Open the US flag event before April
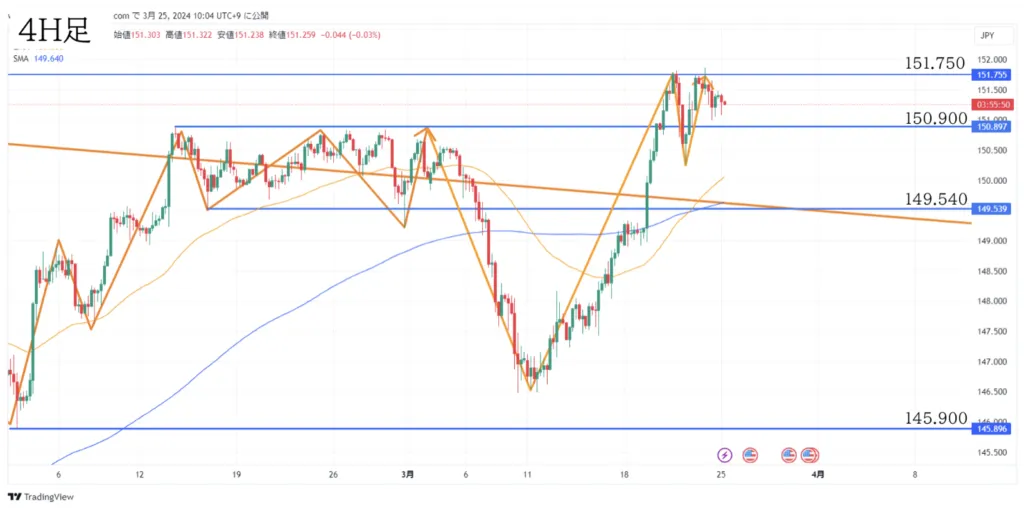The height and width of the screenshot is (509, 1024). [x=789, y=454]
